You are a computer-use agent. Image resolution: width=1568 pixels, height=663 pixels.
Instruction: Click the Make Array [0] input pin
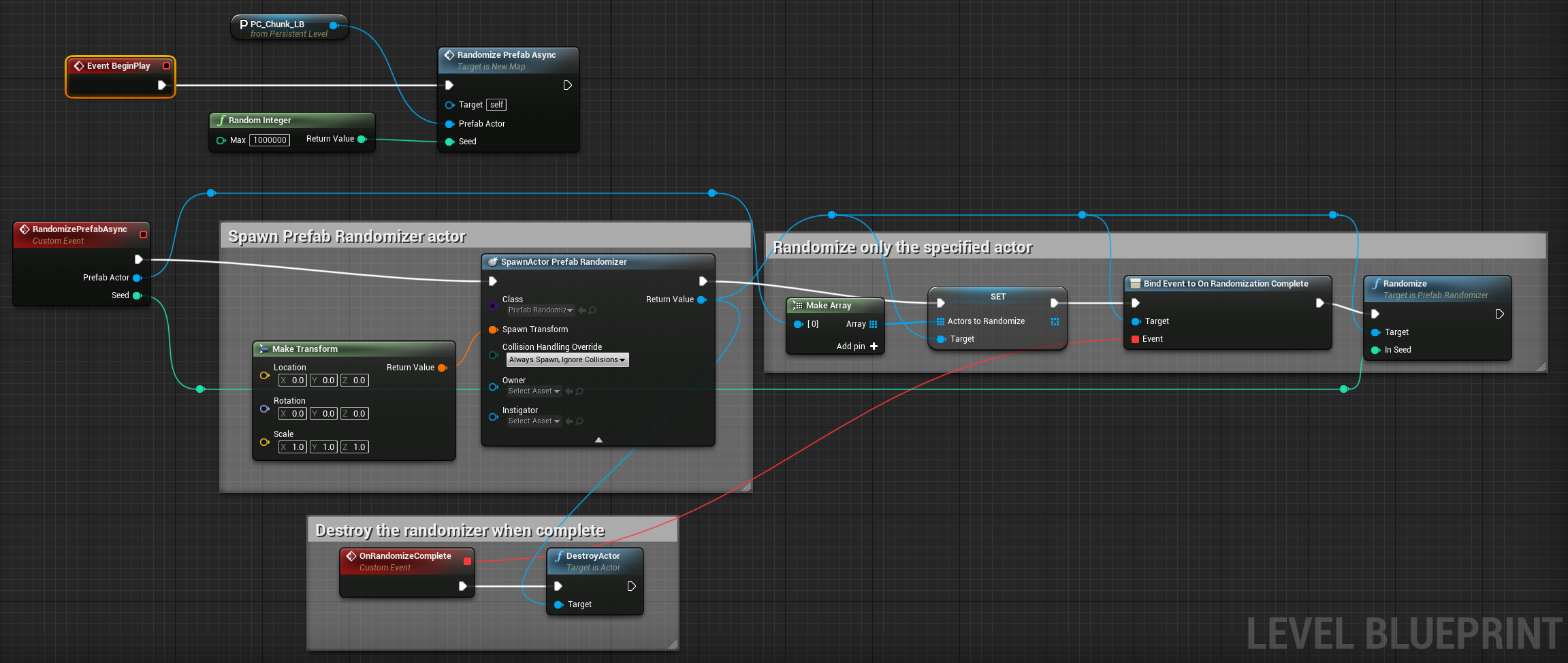click(799, 324)
